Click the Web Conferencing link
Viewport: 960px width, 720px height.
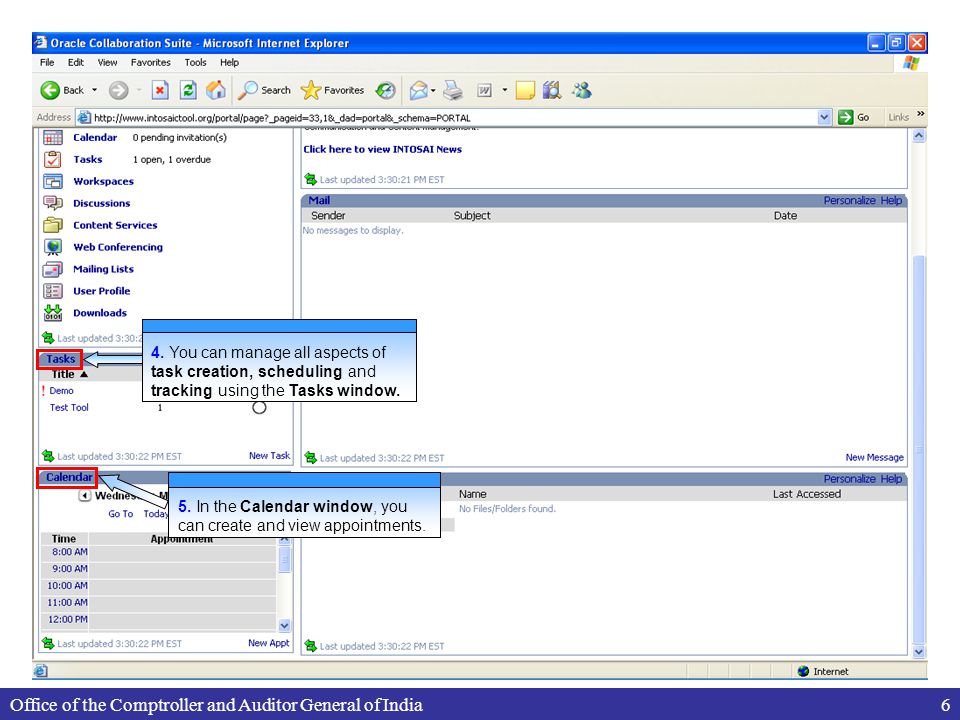tap(118, 247)
